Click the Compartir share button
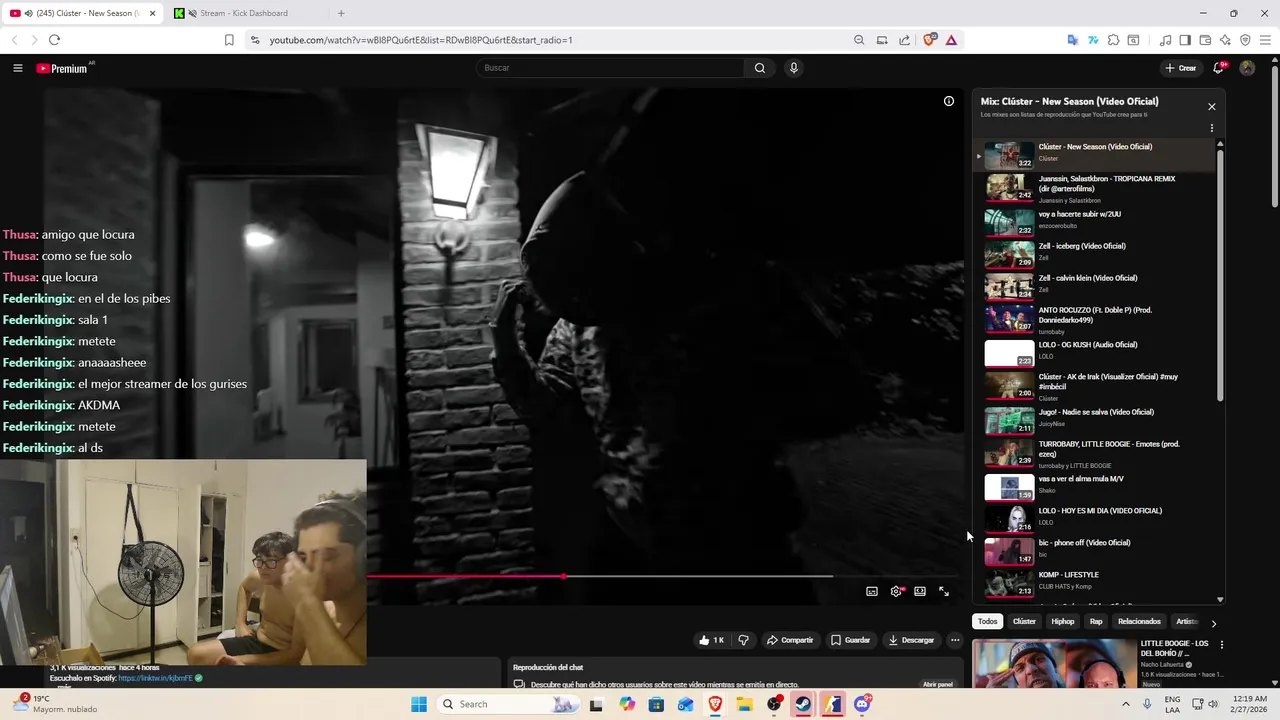 (790, 640)
